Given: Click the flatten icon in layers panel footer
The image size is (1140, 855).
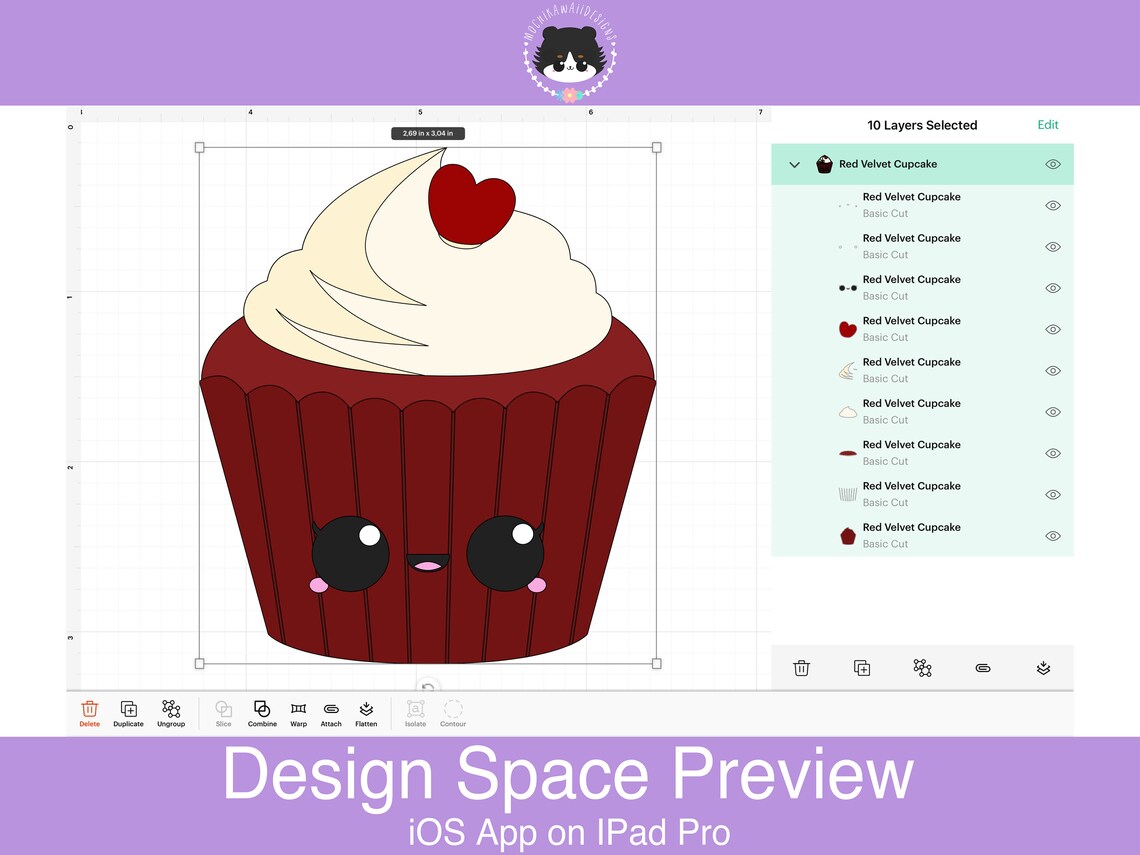Looking at the screenshot, I should (1043, 667).
